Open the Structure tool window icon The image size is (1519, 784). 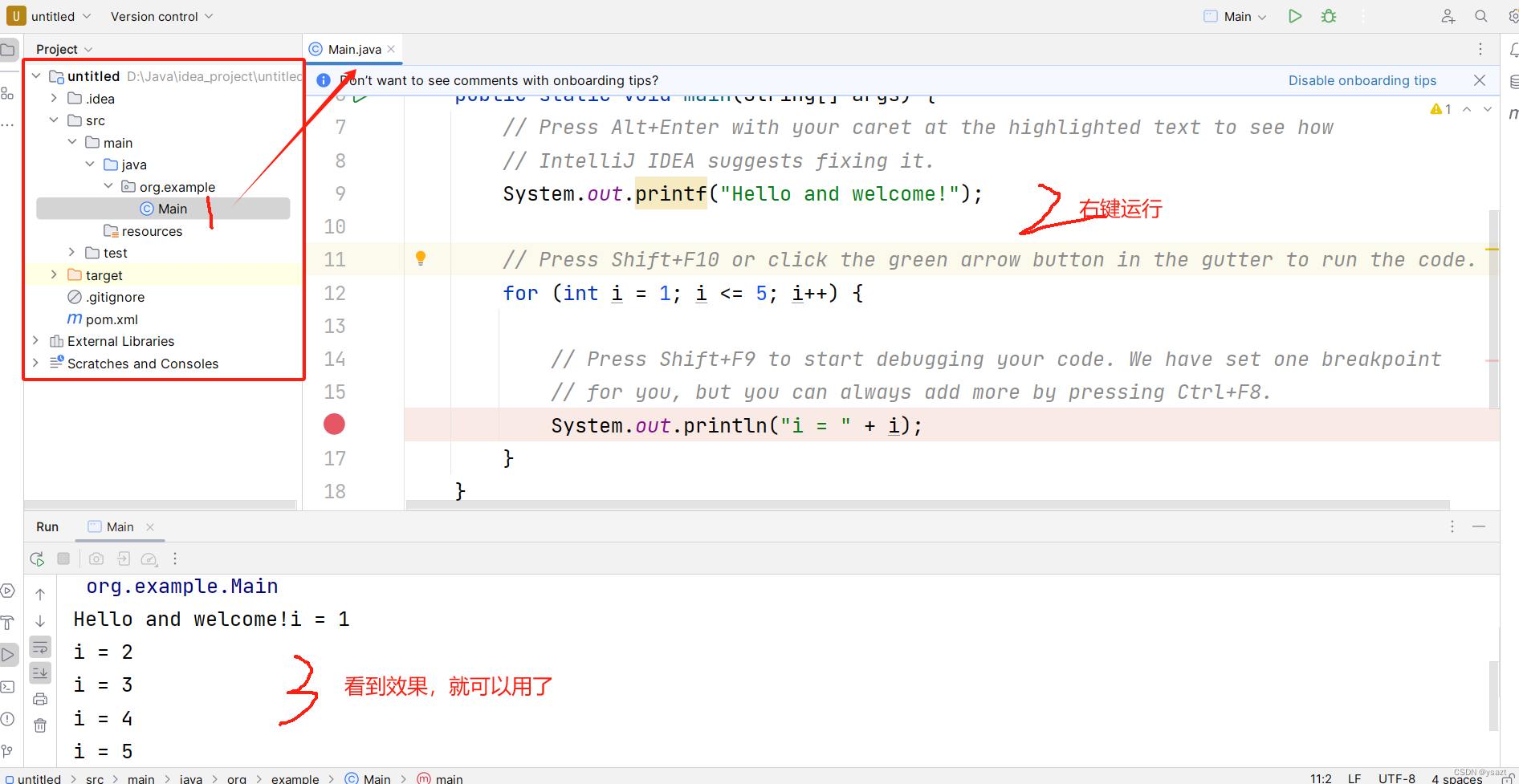click(x=8, y=93)
